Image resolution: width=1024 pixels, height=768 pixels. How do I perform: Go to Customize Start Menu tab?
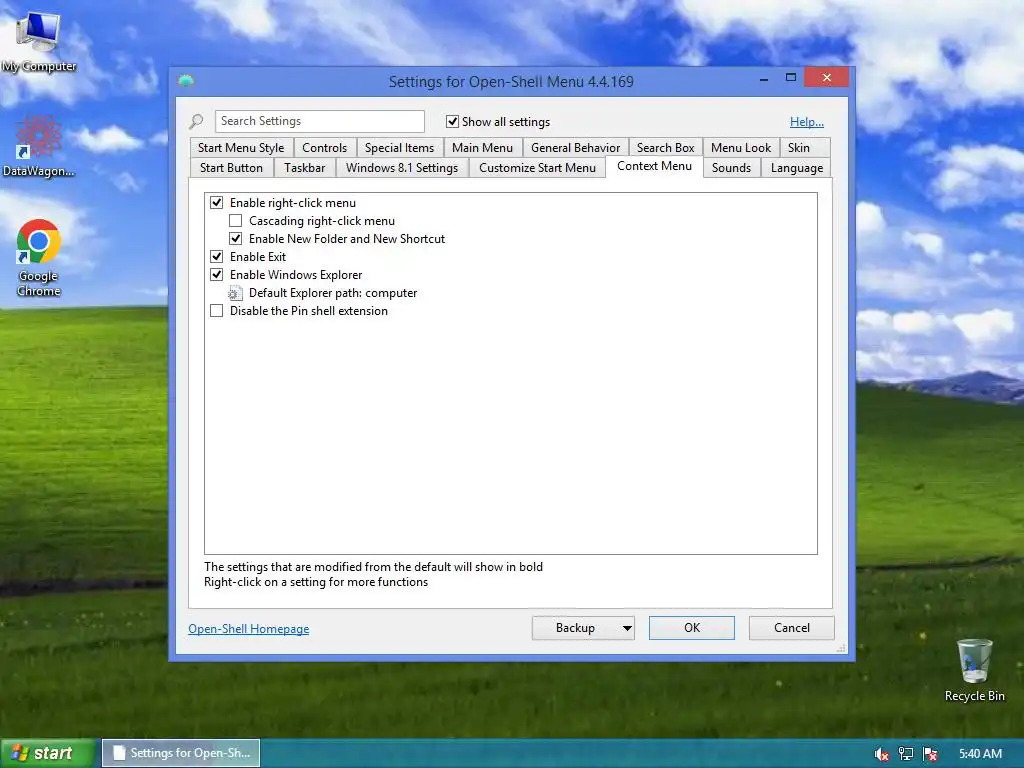click(x=537, y=168)
